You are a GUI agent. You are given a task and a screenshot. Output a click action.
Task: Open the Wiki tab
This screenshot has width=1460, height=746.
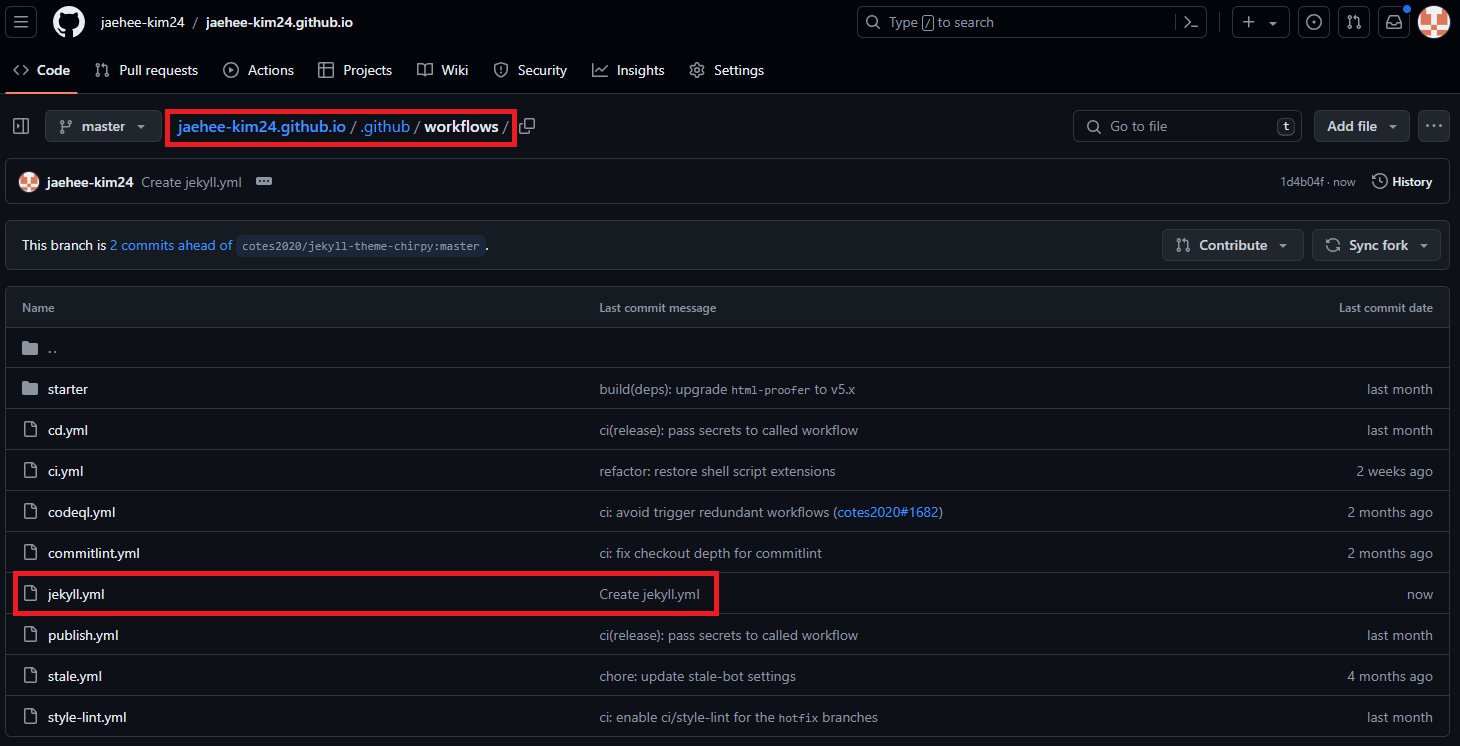click(443, 70)
